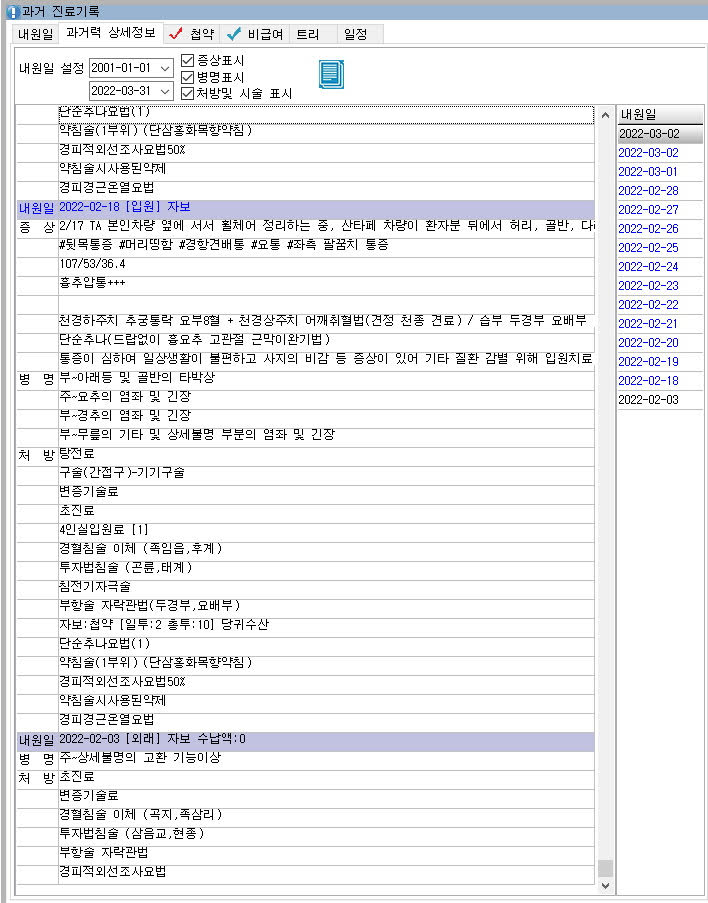Viewport: 708px width, 903px height.
Task: Select visit date 2022-02-03 in date list
Action: point(648,399)
